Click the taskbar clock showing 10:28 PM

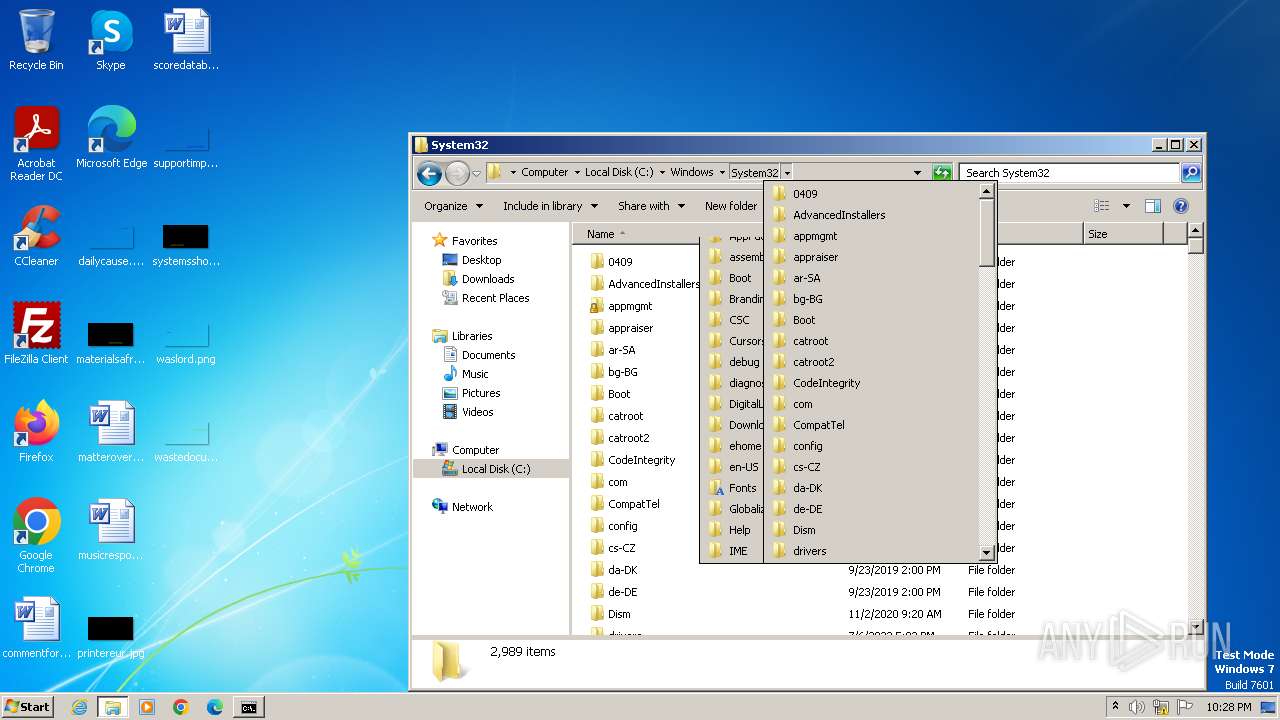click(x=1227, y=707)
